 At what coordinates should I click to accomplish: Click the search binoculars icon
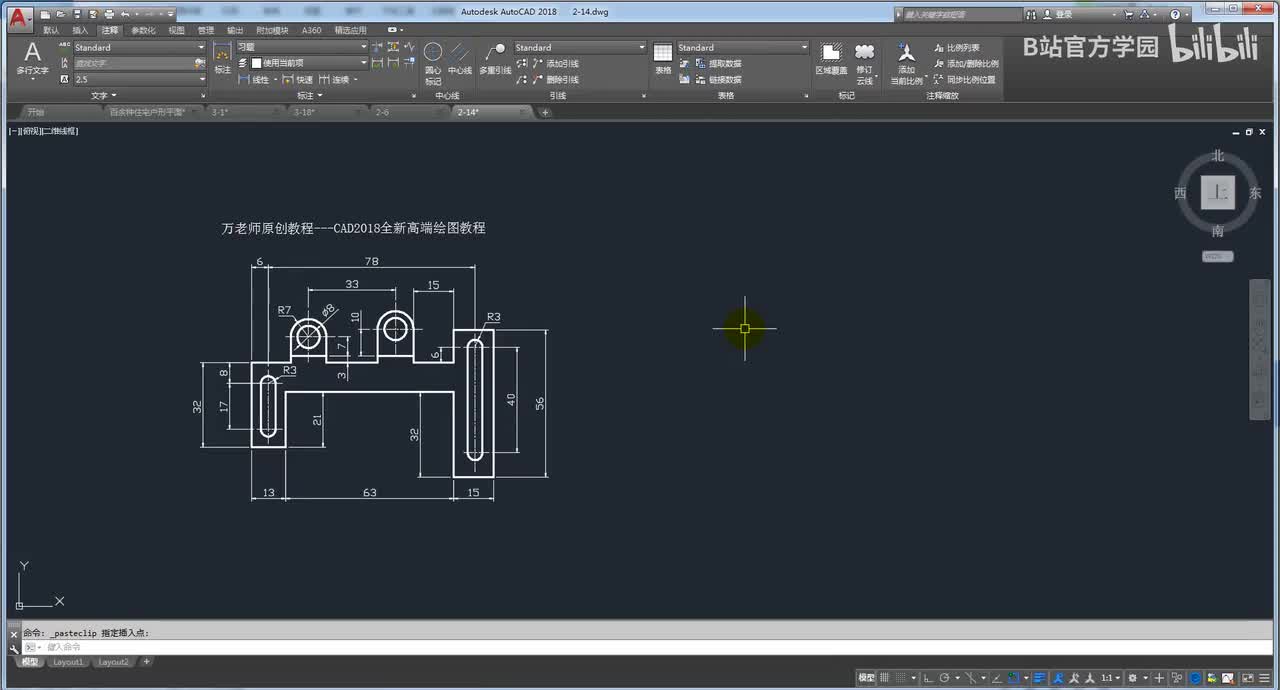pyautogui.click(x=1031, y=15)
